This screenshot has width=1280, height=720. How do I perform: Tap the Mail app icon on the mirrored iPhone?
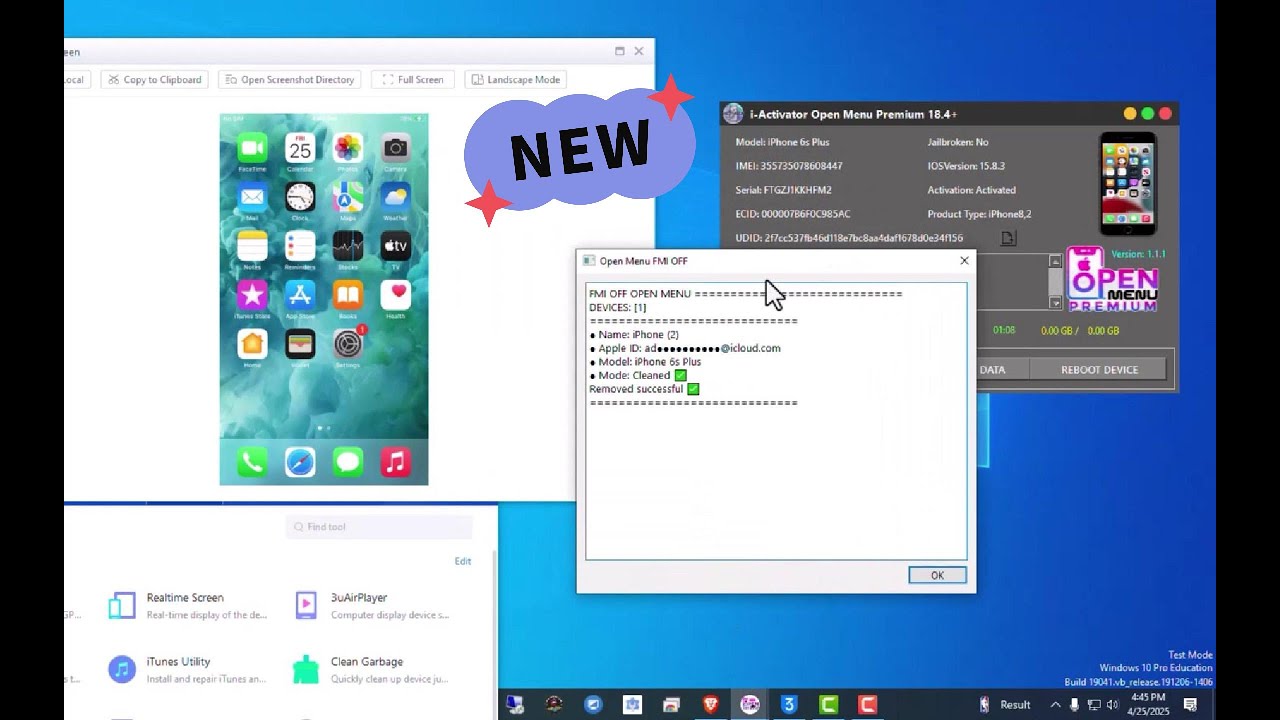(252, 197)
